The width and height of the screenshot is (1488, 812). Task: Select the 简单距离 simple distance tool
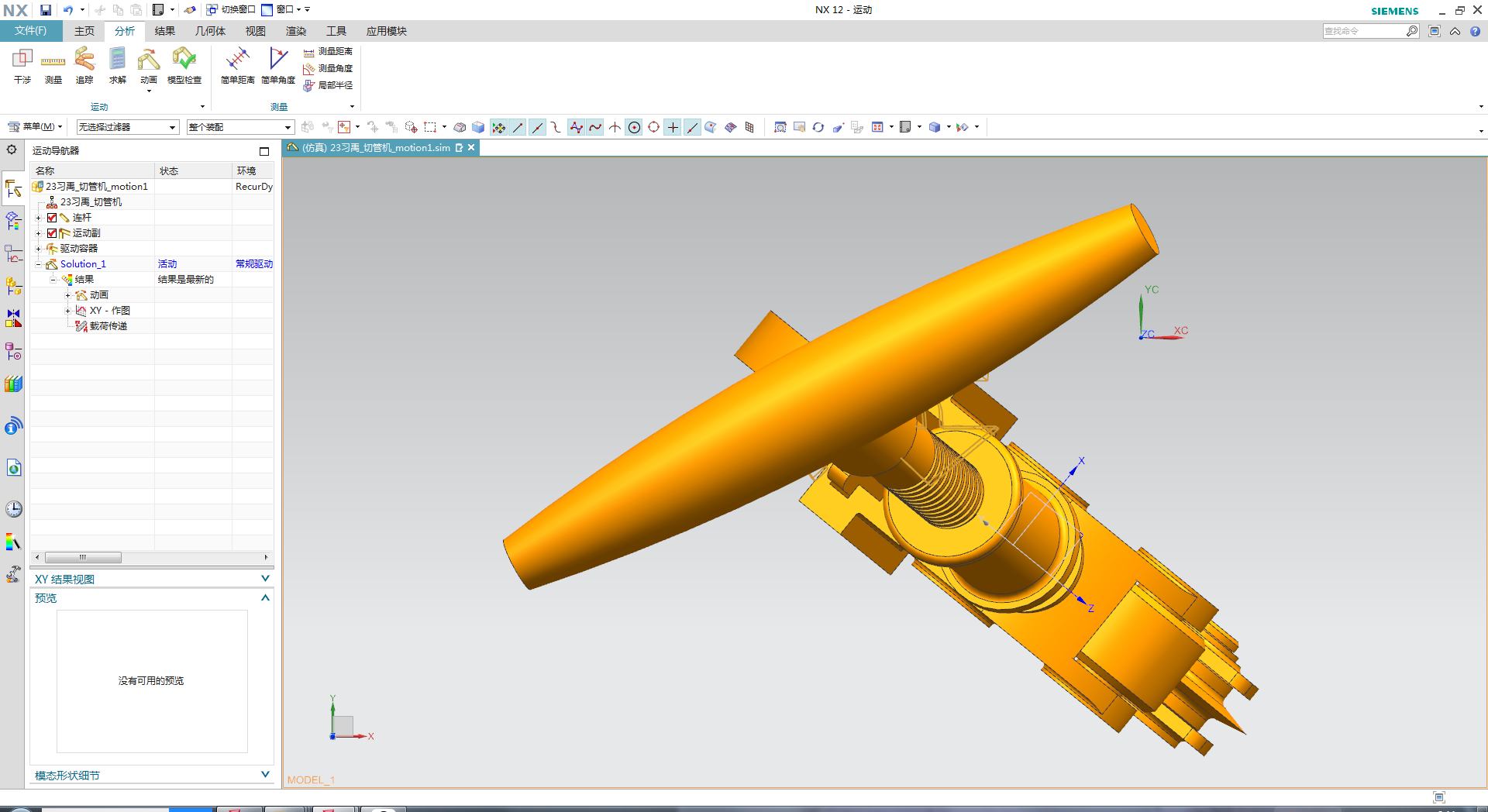coord(238,66)
